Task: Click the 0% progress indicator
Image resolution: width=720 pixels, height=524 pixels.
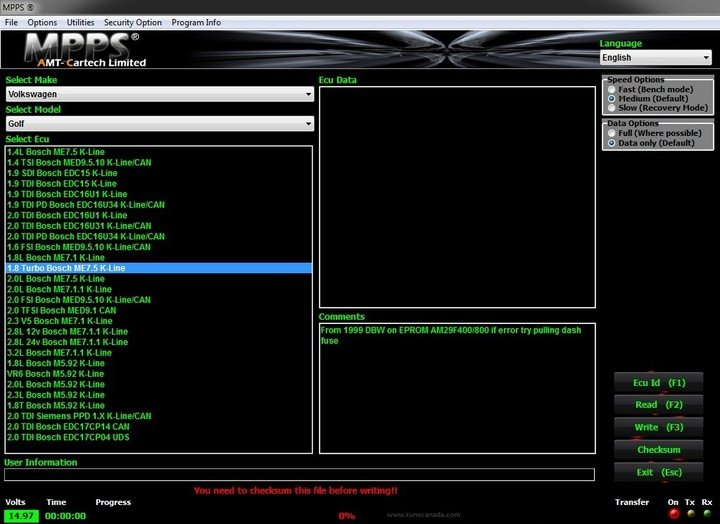Action: click(x=346, y=515)
